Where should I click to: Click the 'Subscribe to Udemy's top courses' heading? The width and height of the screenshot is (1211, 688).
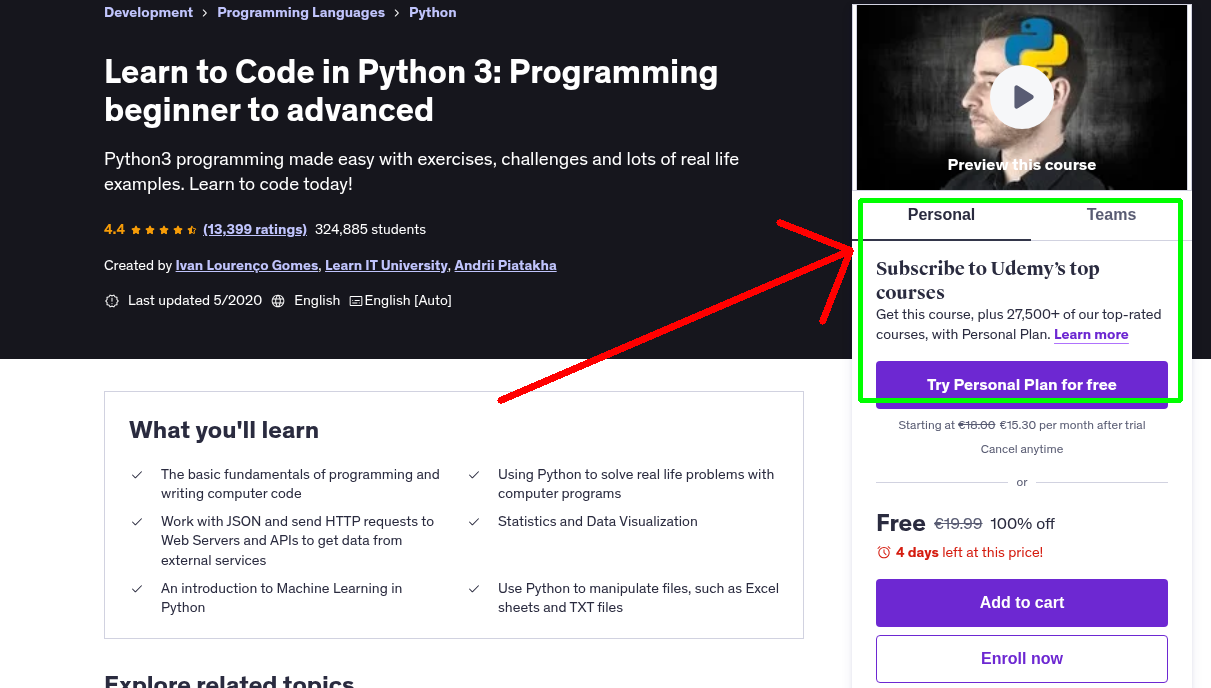pyautogui.click(x=988, y=281)
